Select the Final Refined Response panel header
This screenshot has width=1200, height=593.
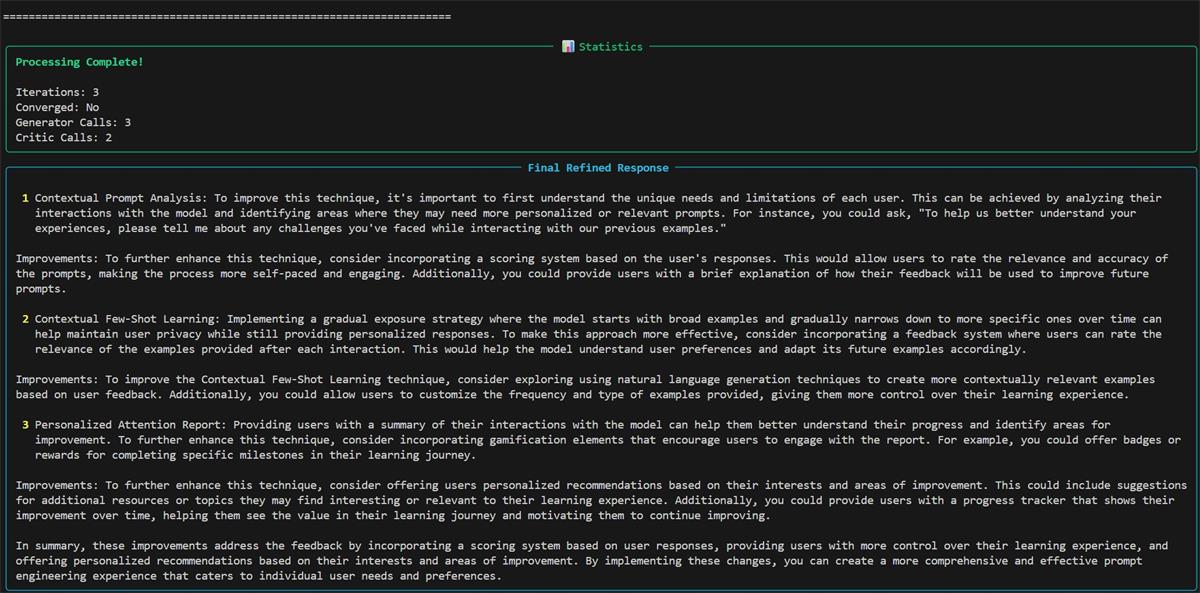pyautogui.click(x=599, y=167)
